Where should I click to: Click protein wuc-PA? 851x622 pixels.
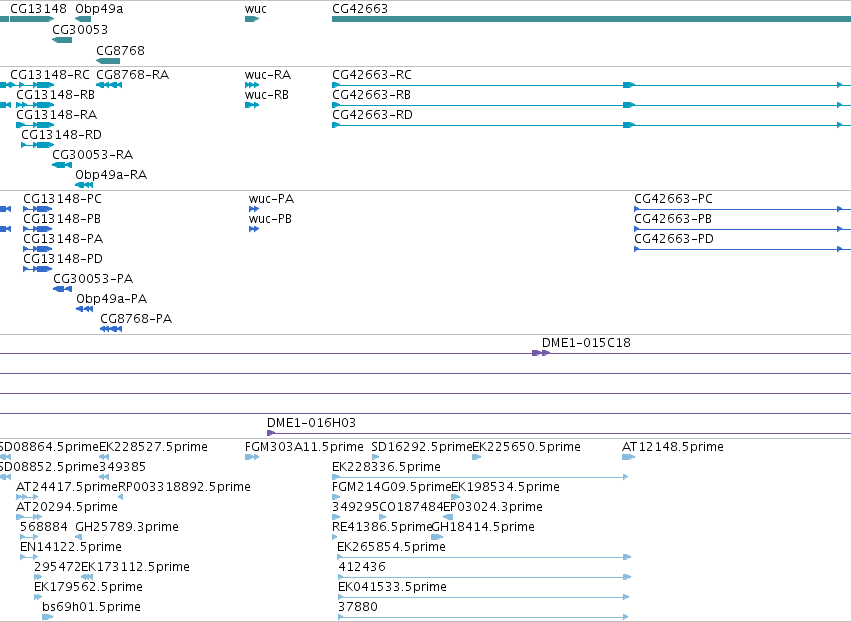click(x=271, y=199)
